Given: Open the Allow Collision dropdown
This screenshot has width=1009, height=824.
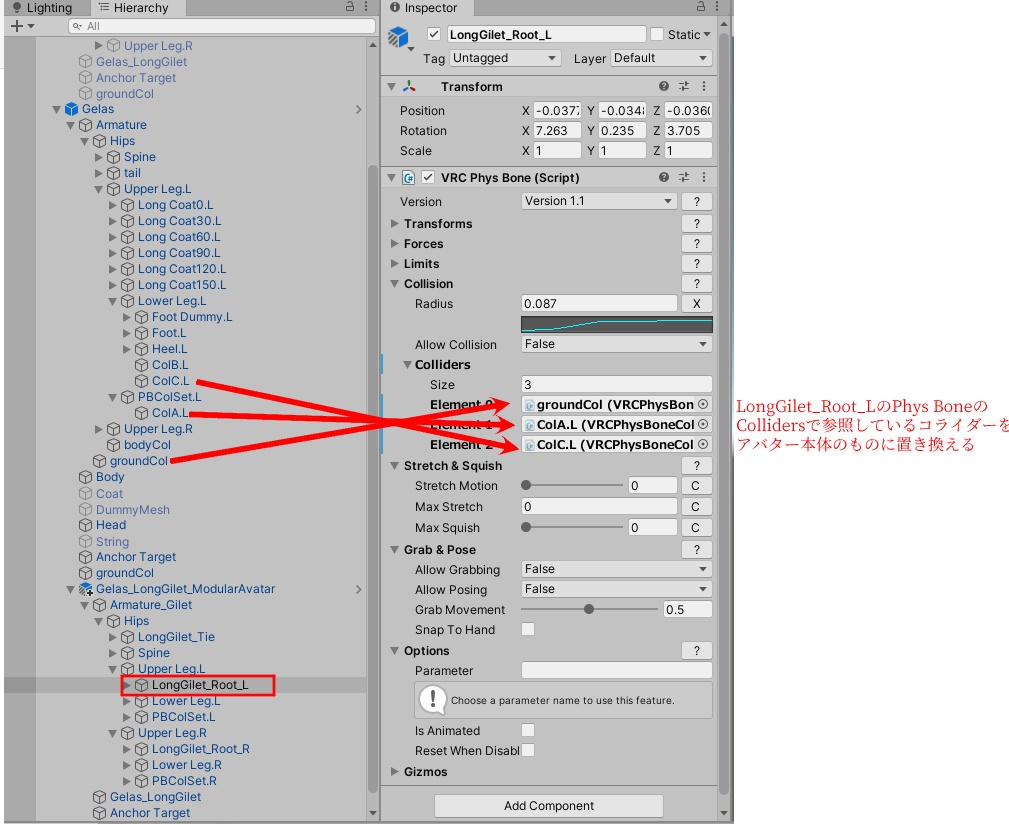Looking at the screenshot, I should tap(616, 344).
